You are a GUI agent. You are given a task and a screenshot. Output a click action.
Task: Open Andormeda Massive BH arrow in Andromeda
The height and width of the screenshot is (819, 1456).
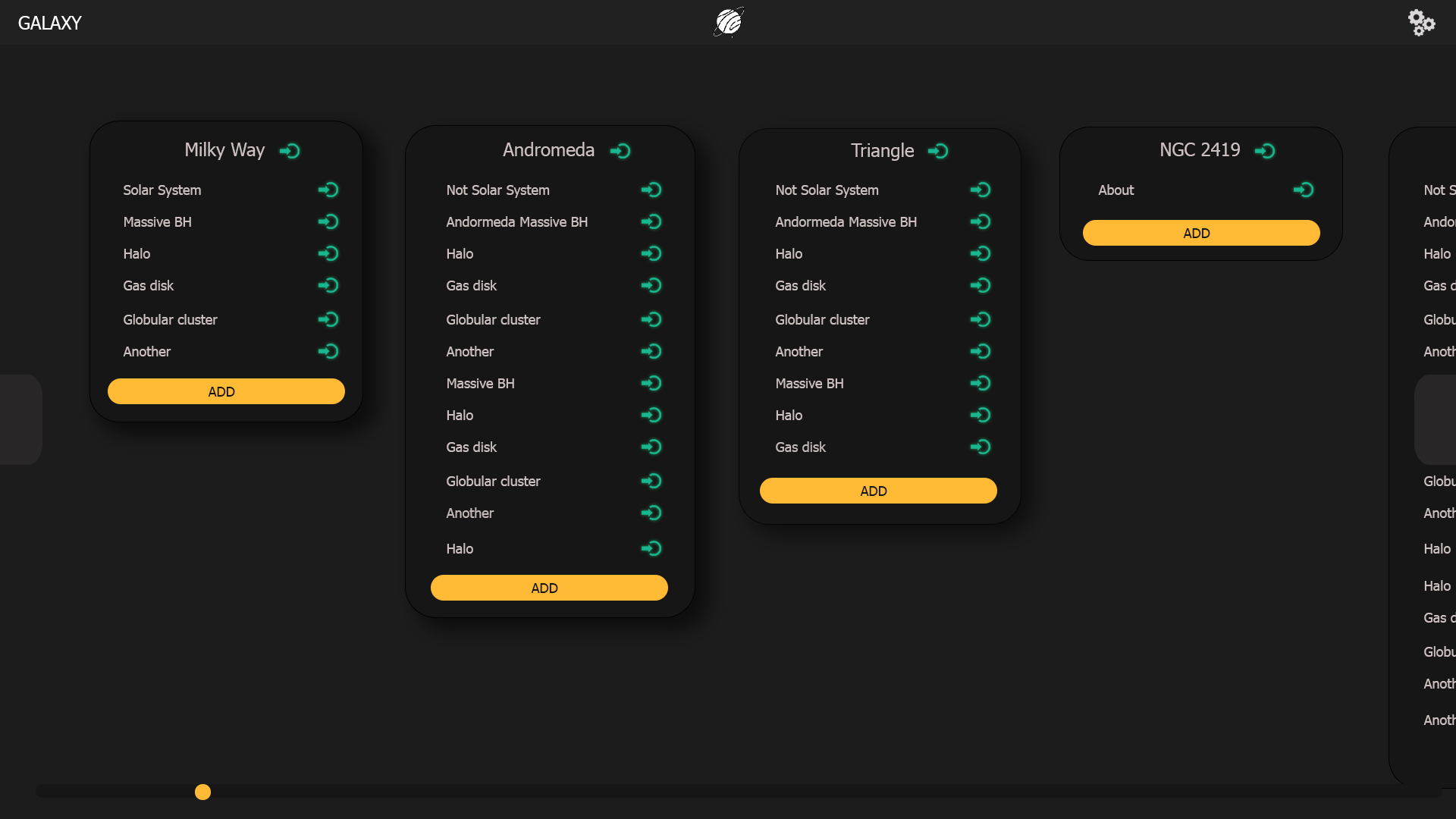[x=651, y=221]
